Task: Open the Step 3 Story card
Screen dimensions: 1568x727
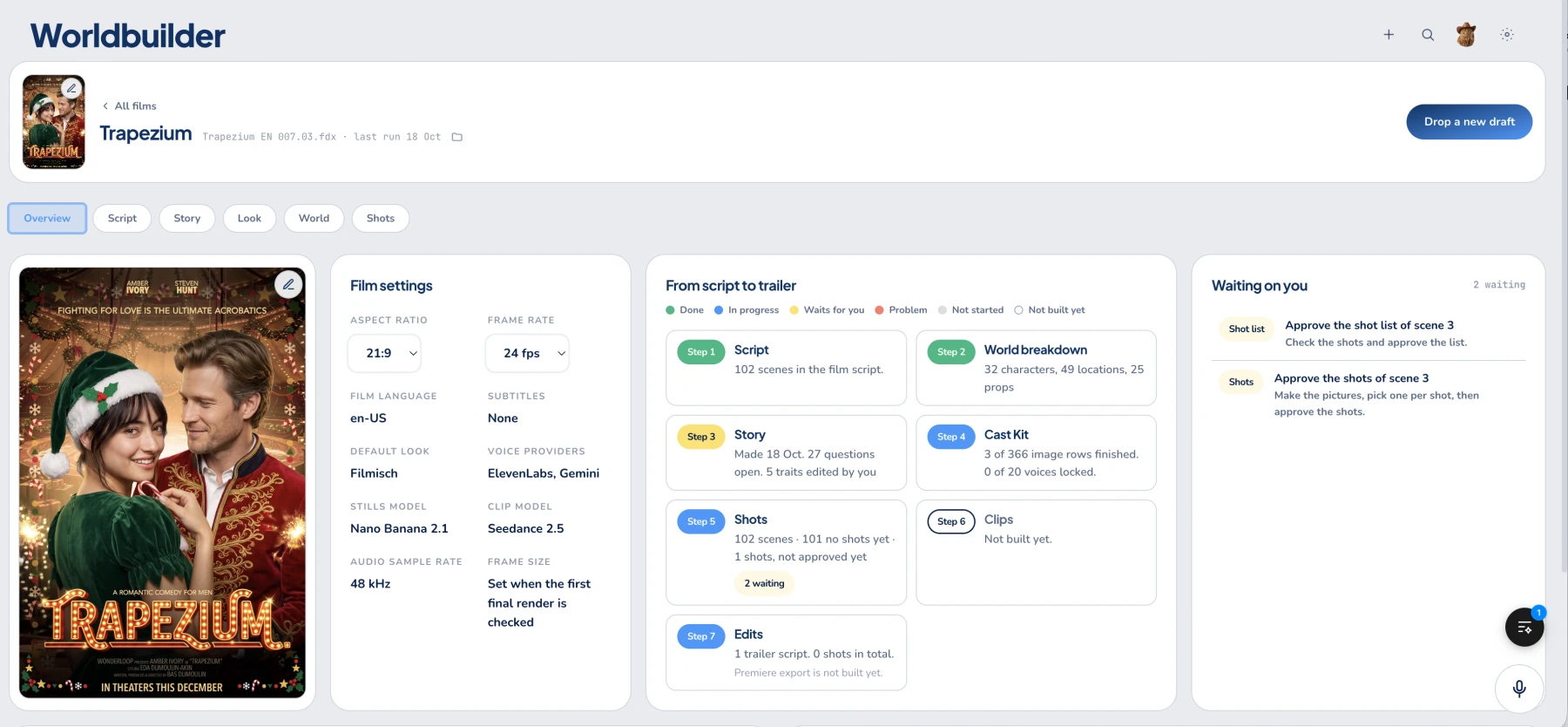Action: coord(786,452)
